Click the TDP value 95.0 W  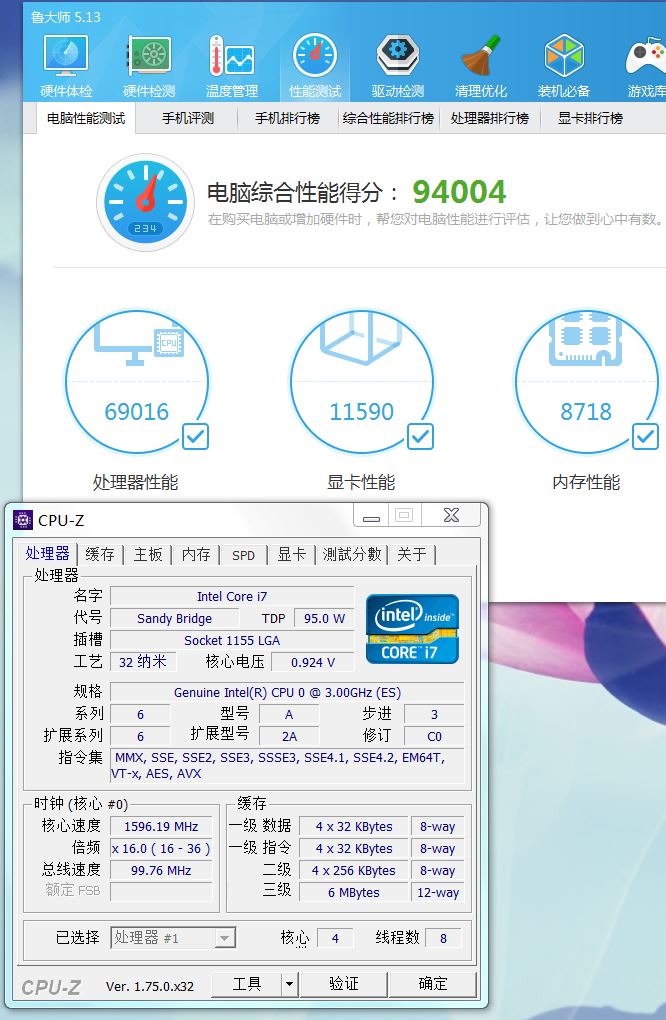pos(324,618)
